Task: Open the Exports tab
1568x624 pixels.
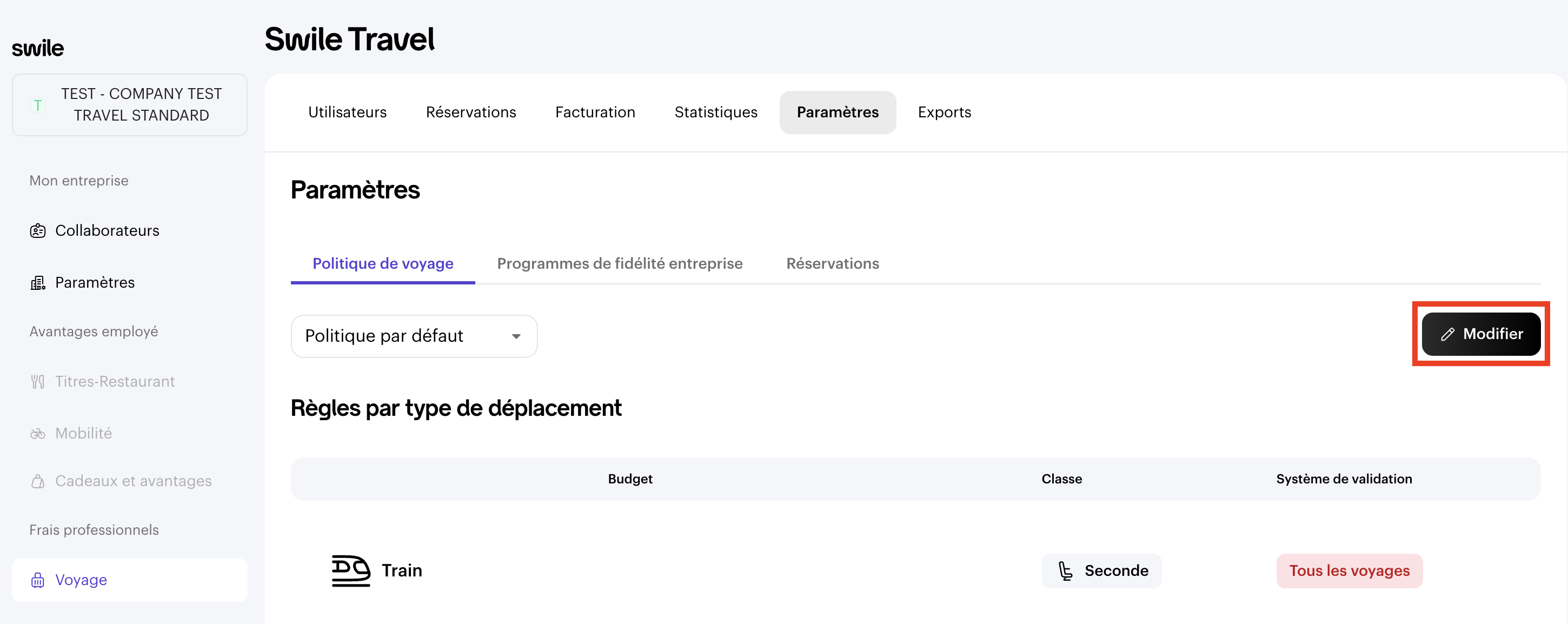Action: (x=944, y=112)
